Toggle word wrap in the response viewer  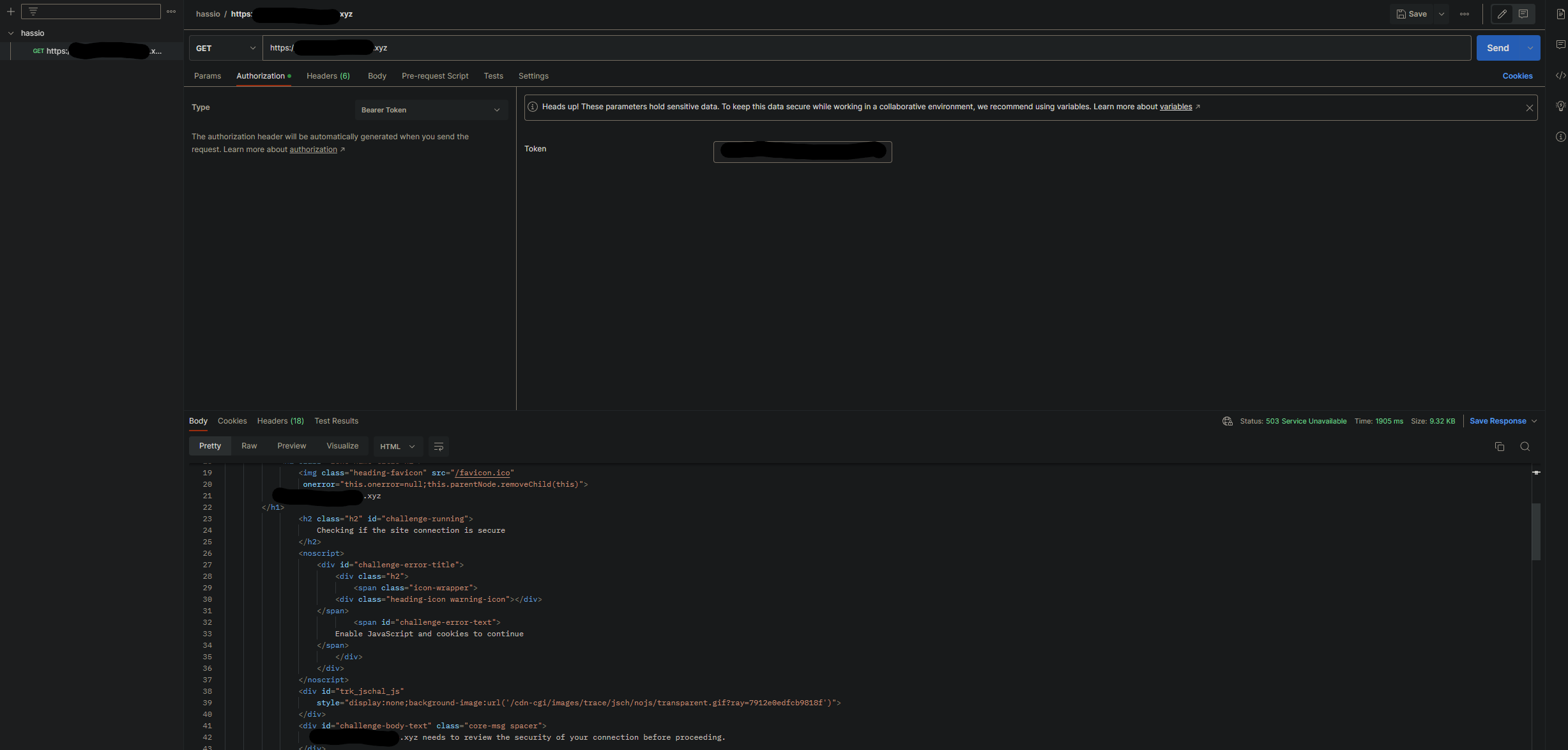[x=438, y=447]
